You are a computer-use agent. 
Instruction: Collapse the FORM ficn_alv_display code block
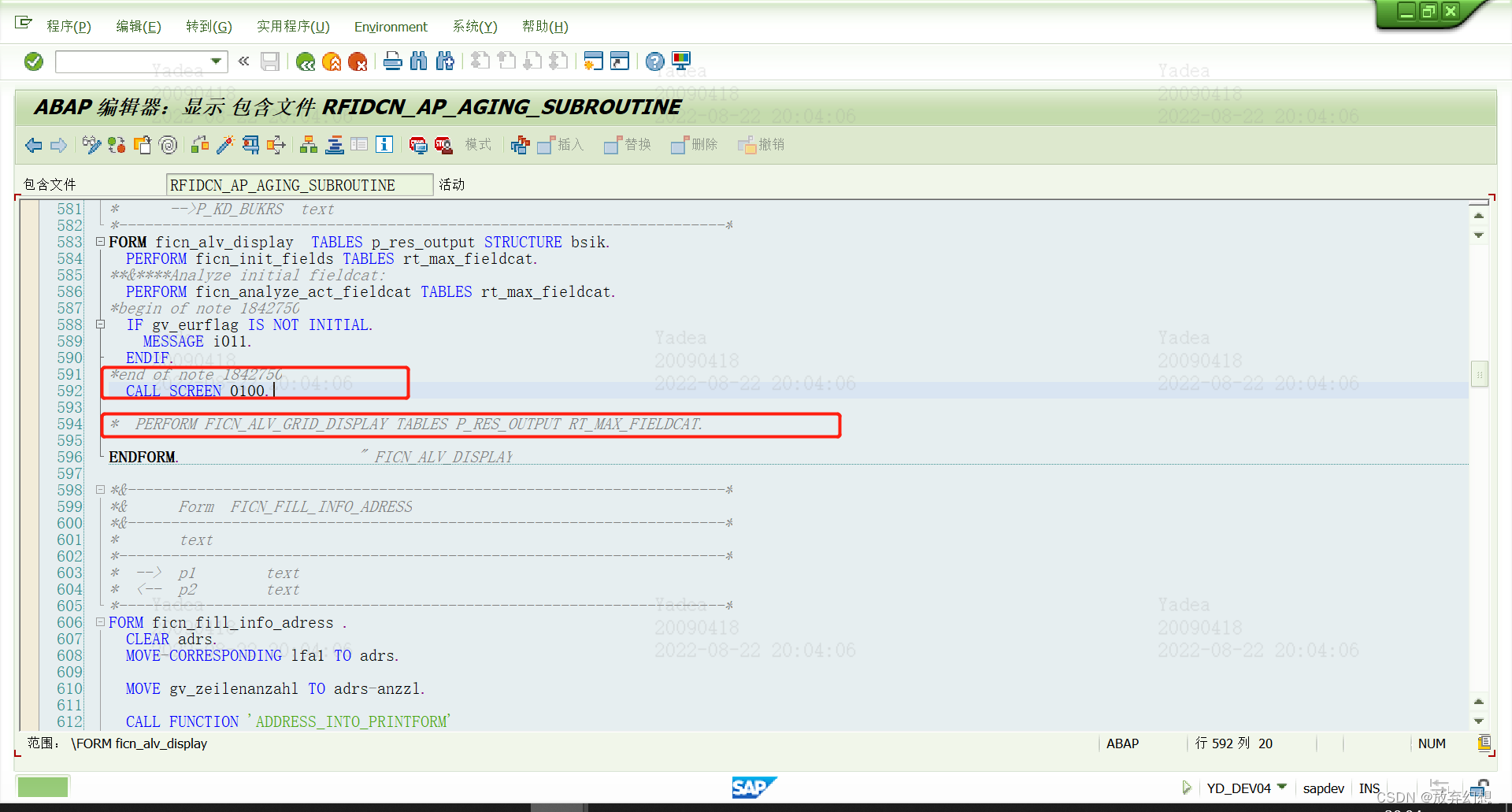tap(100, 242)
